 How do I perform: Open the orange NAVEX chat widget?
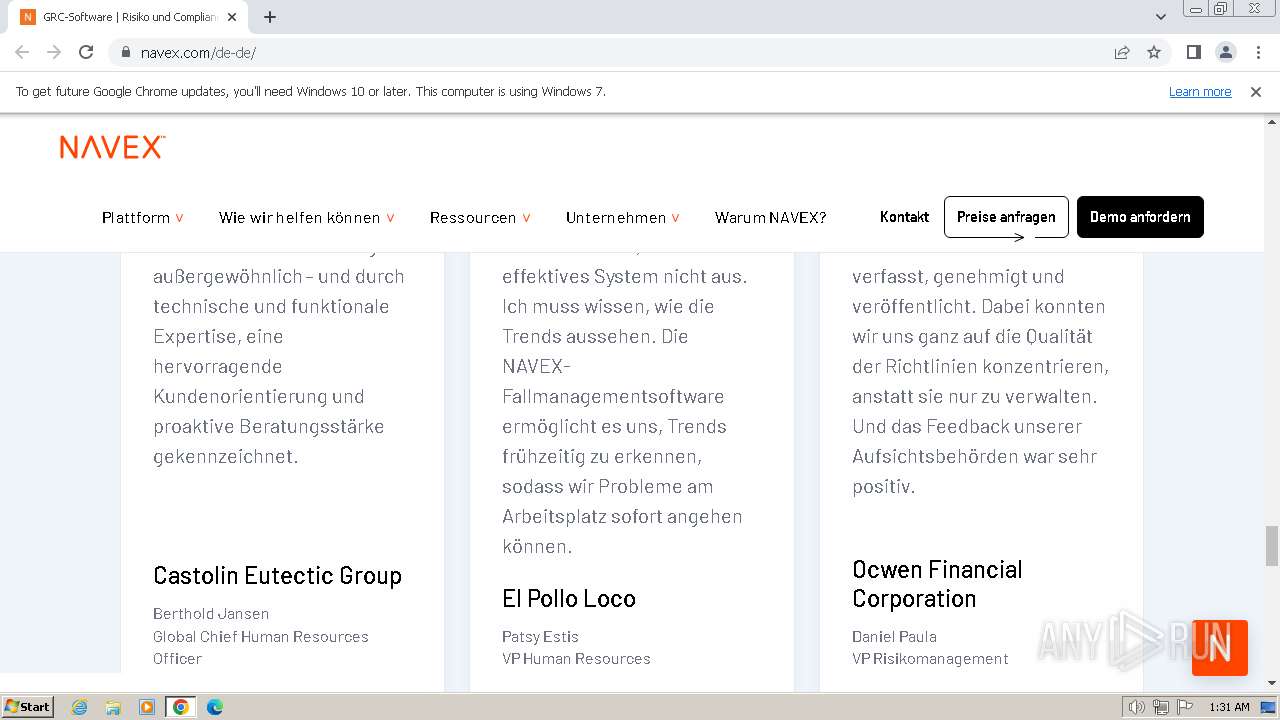[x=1220, y=648]
